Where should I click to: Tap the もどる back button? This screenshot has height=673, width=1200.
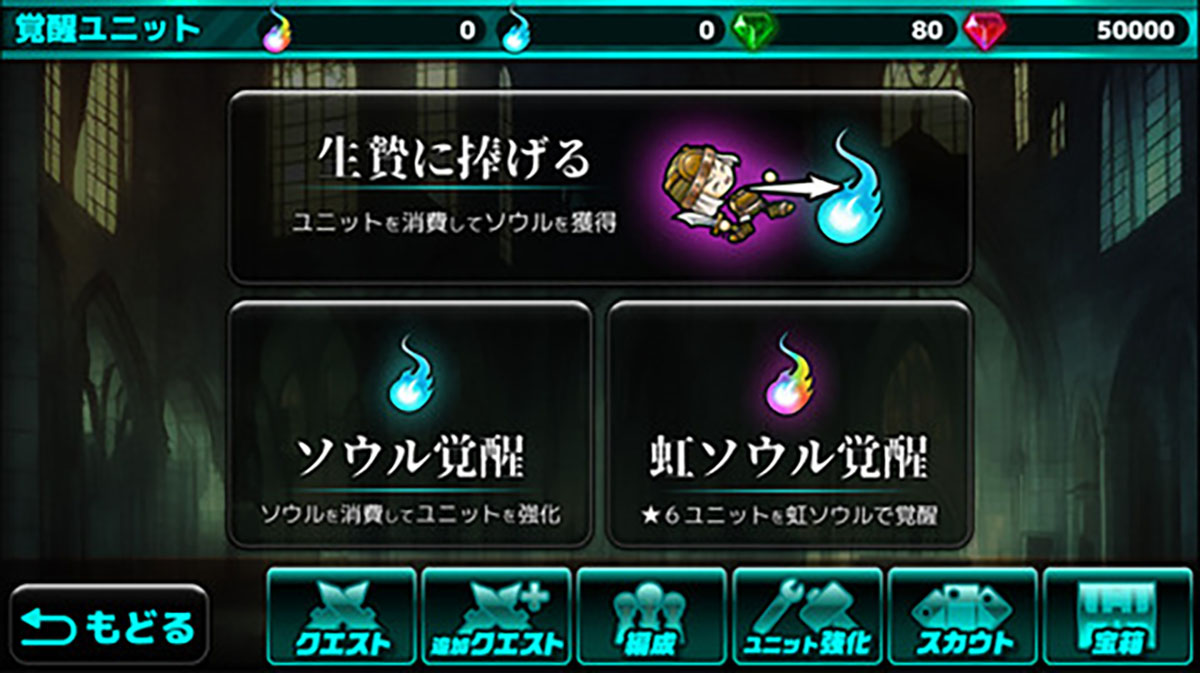109,629
